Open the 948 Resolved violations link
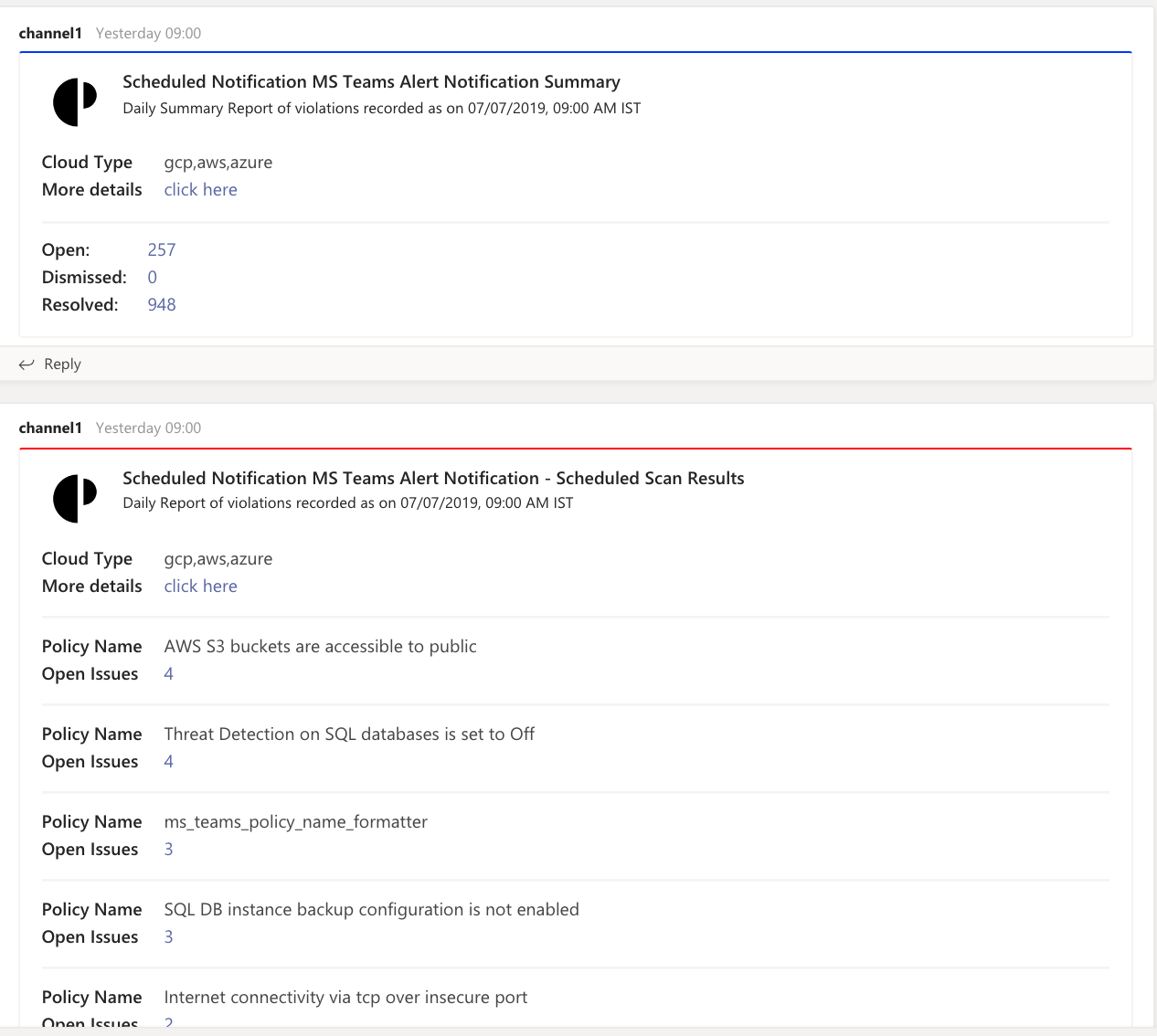 (x=162, y=304)
